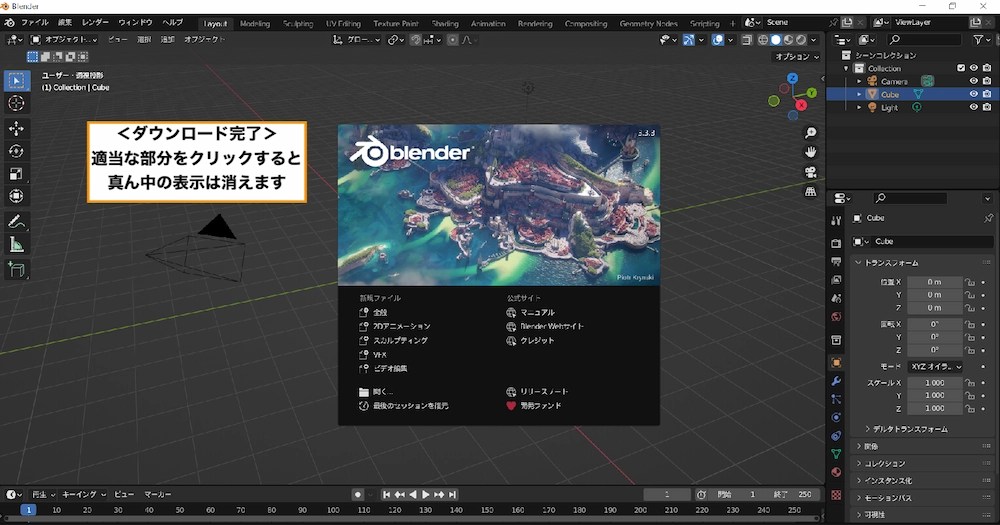The height and width of the screenshot is (525, 1000).
Task: Open World properties tab icon
Action: tap(836, 316)
